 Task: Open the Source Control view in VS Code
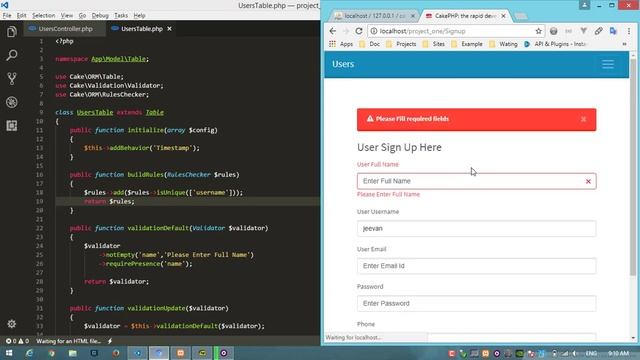pyautogui.click(x=12, y=78)
